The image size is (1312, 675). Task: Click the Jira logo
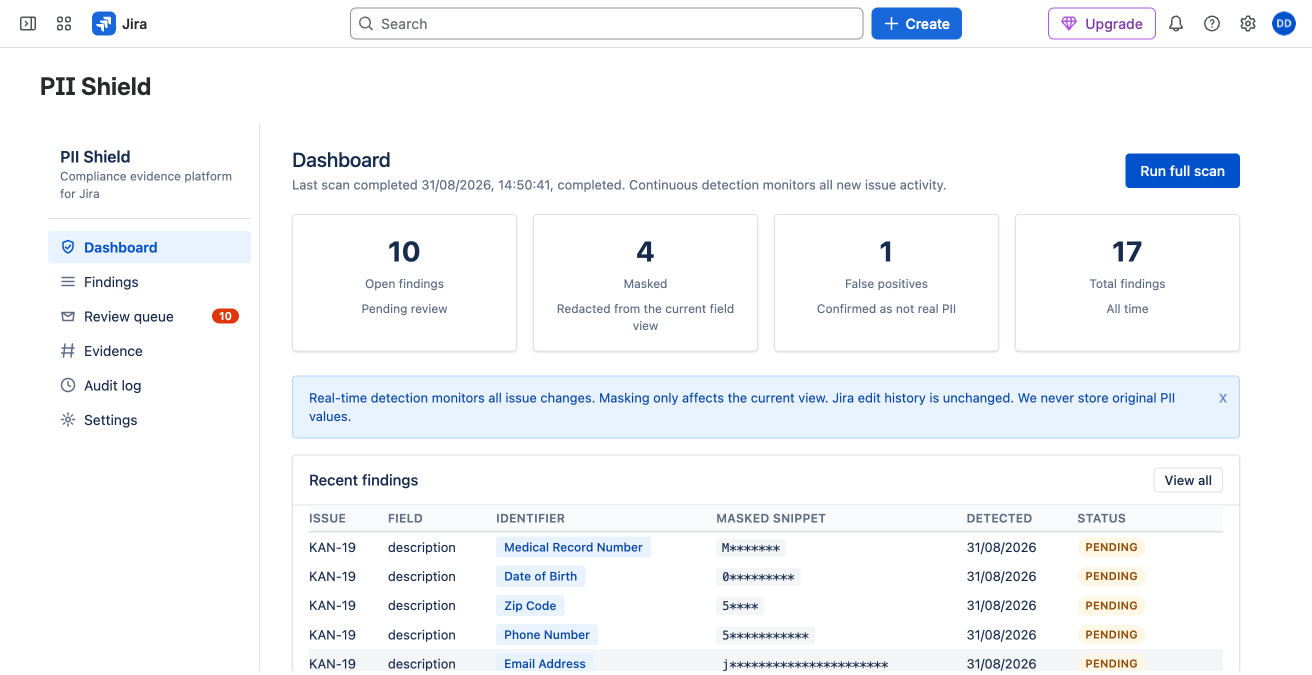119,23
